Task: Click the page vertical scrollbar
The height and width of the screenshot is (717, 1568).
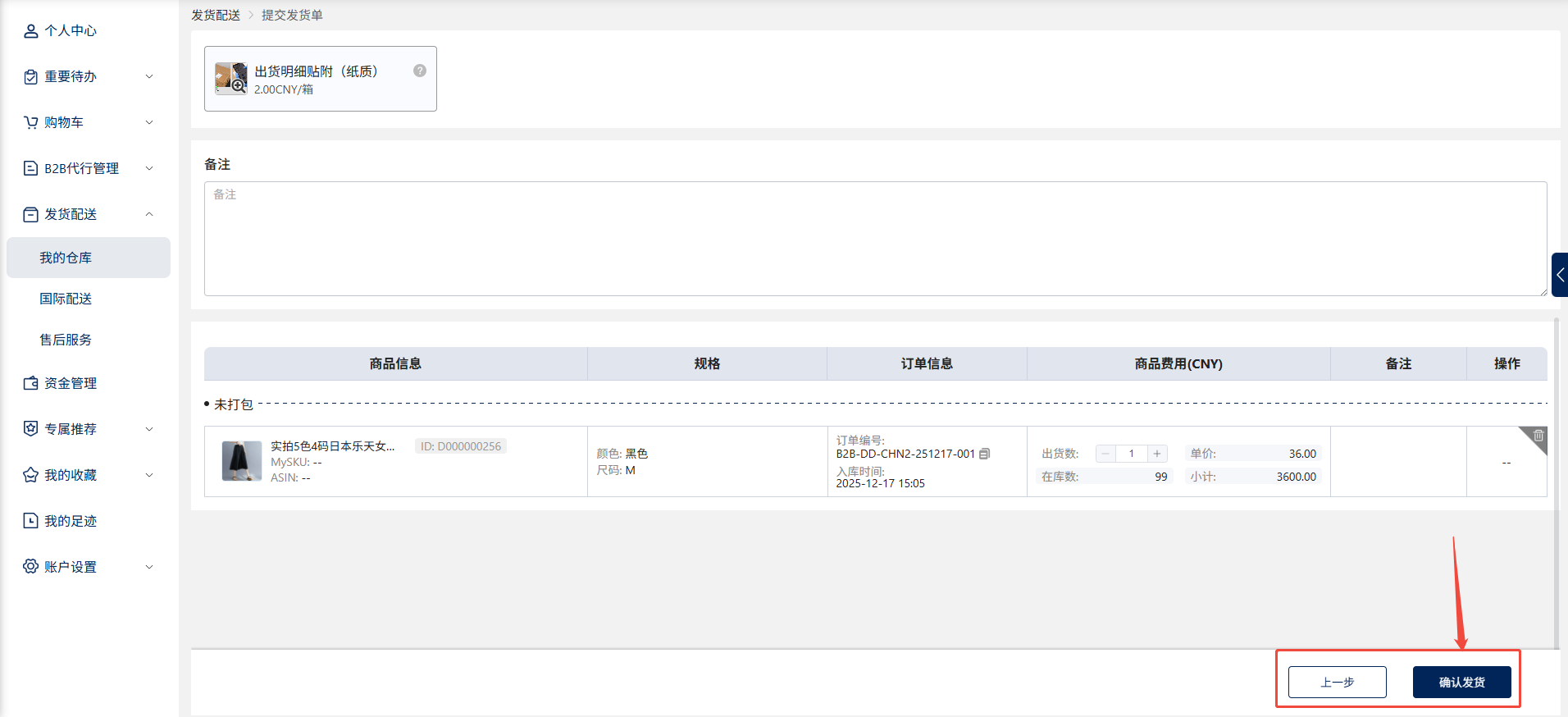Action: [x=1557, y=484]
